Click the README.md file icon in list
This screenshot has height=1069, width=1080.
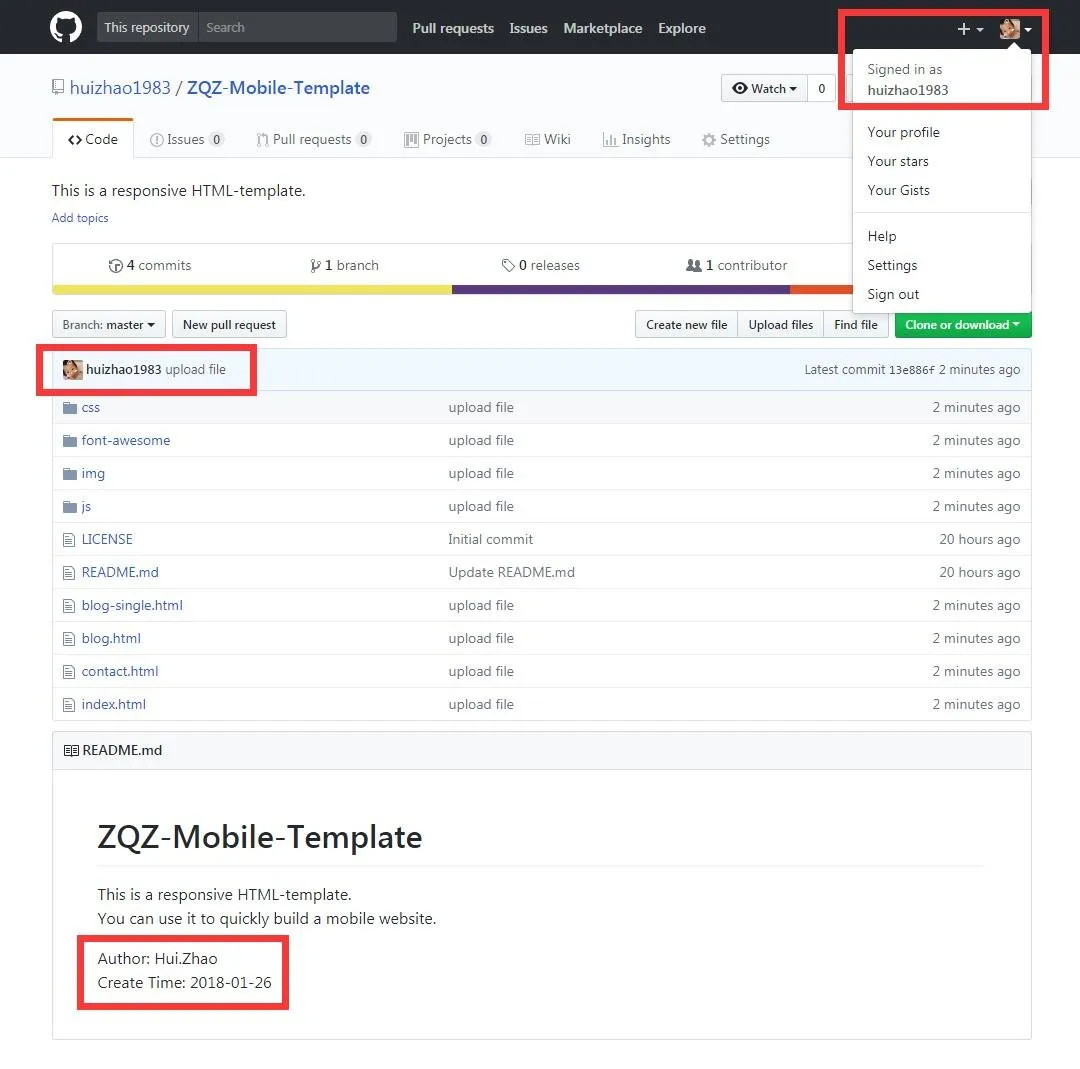69,573
